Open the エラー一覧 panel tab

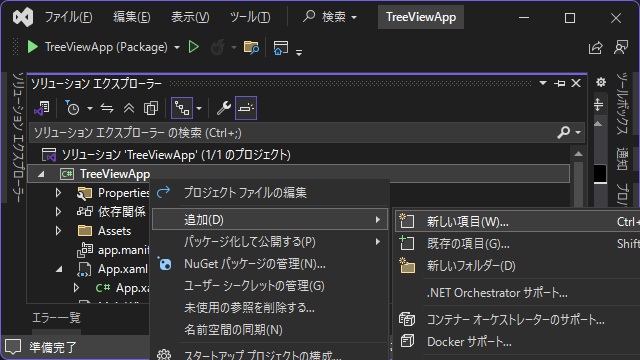tap(56, 318)
